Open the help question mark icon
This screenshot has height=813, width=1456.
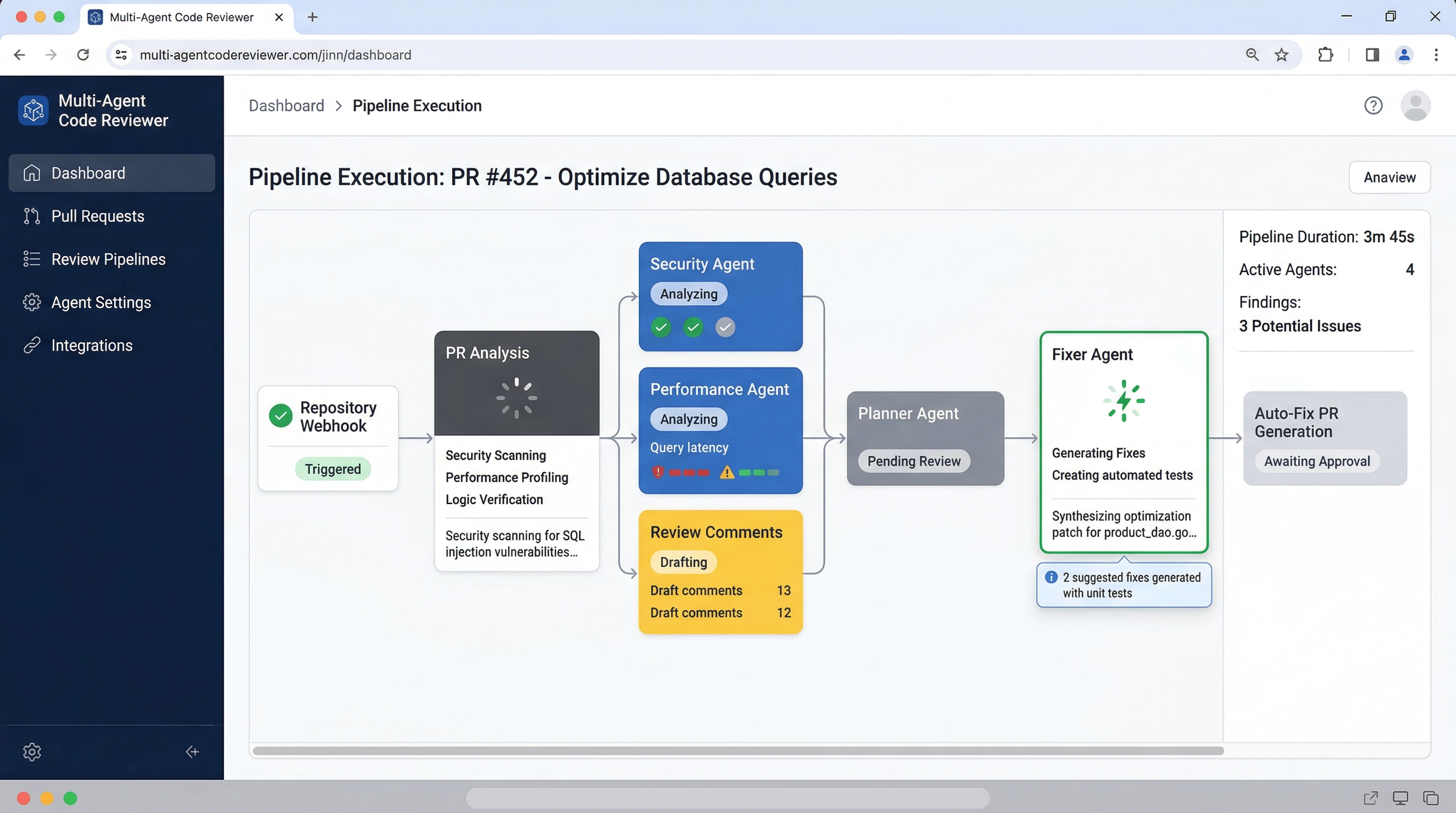click(1374, 105)
